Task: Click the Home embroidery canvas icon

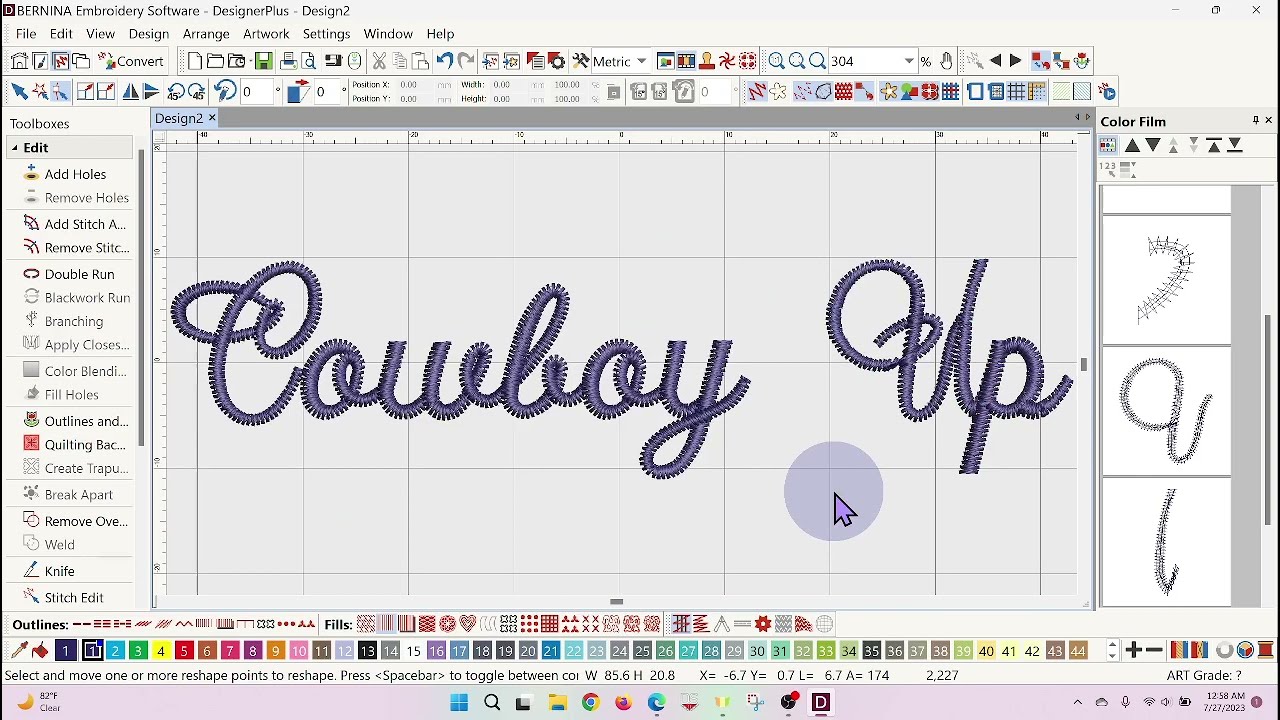Action: (19, 62)
